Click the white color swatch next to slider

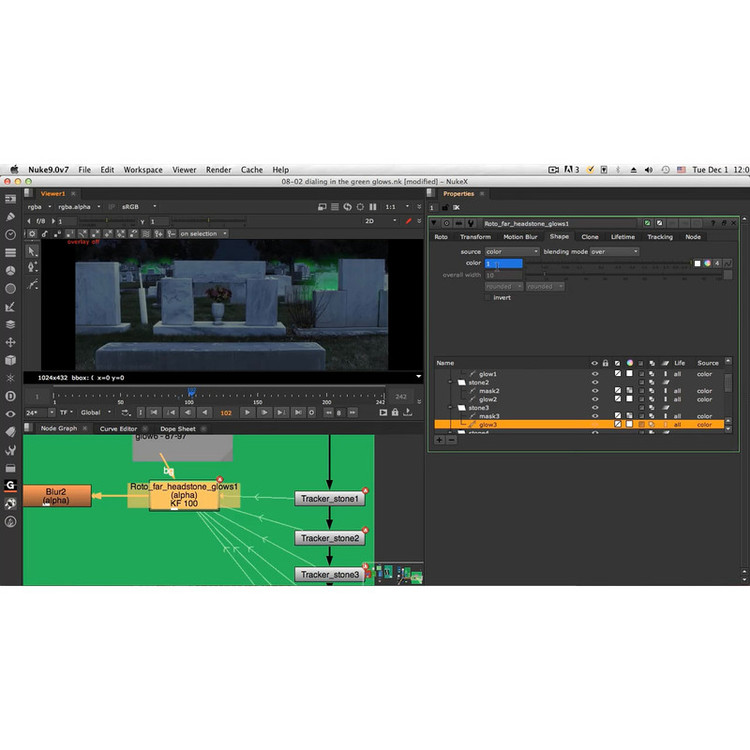click(696, 263)
